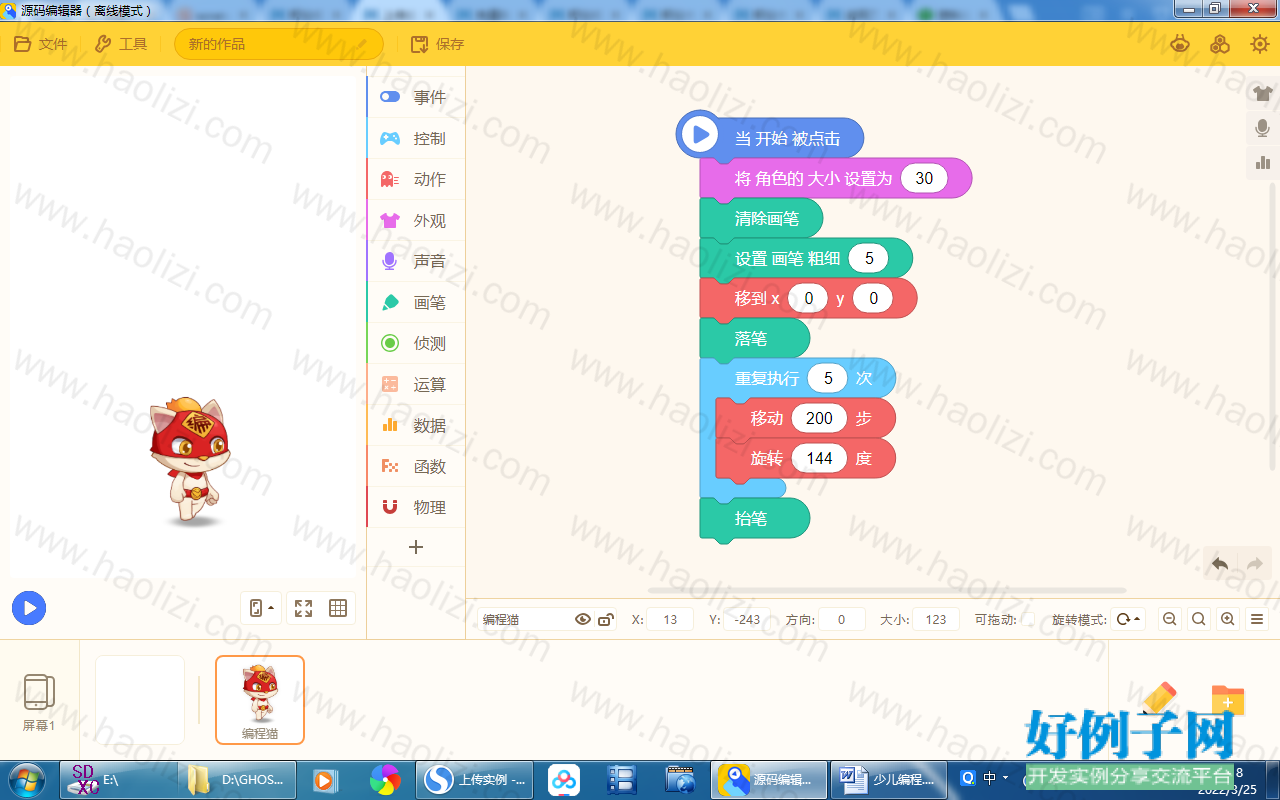Select the 声音 sound block category
The image size is (1280, 800).
point(416,261)
